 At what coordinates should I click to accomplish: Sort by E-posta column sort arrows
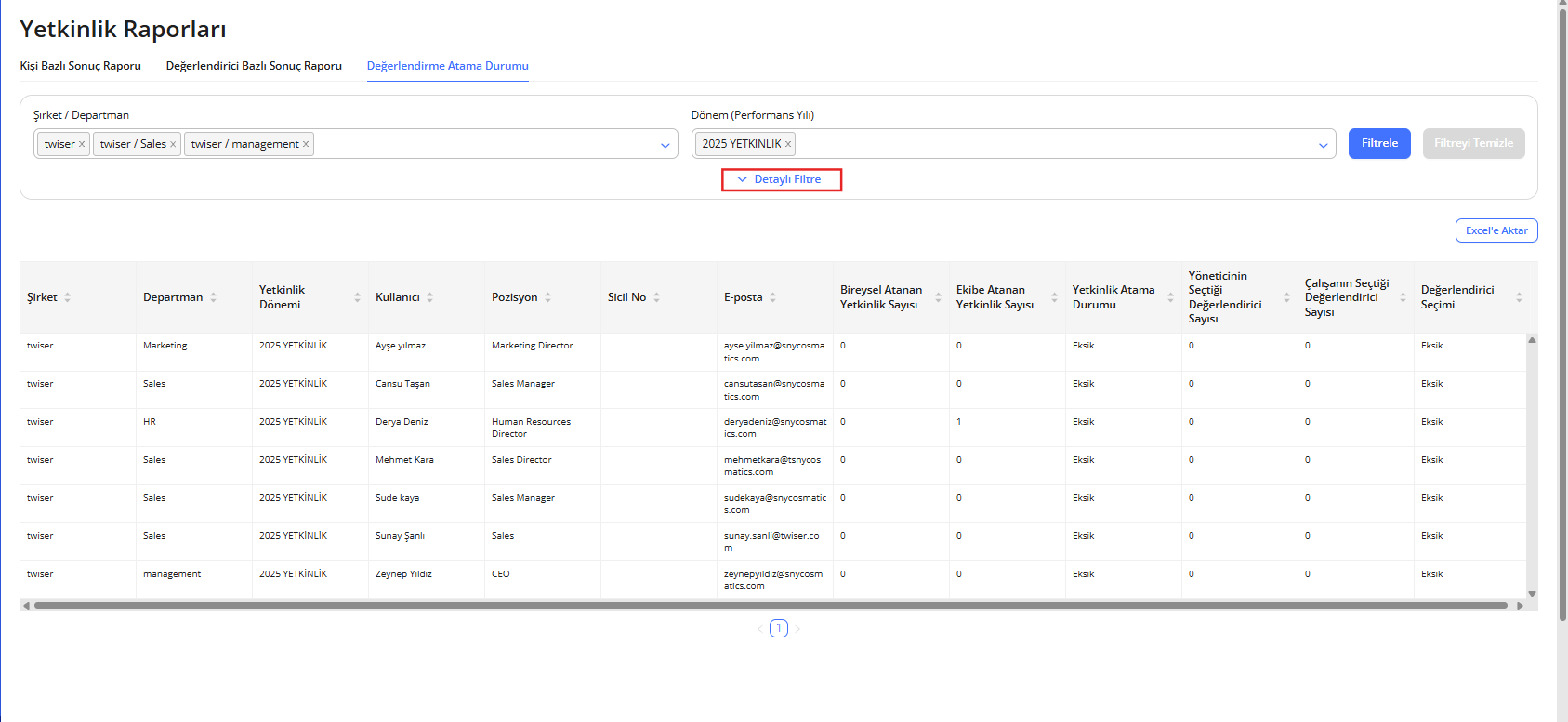773,297
